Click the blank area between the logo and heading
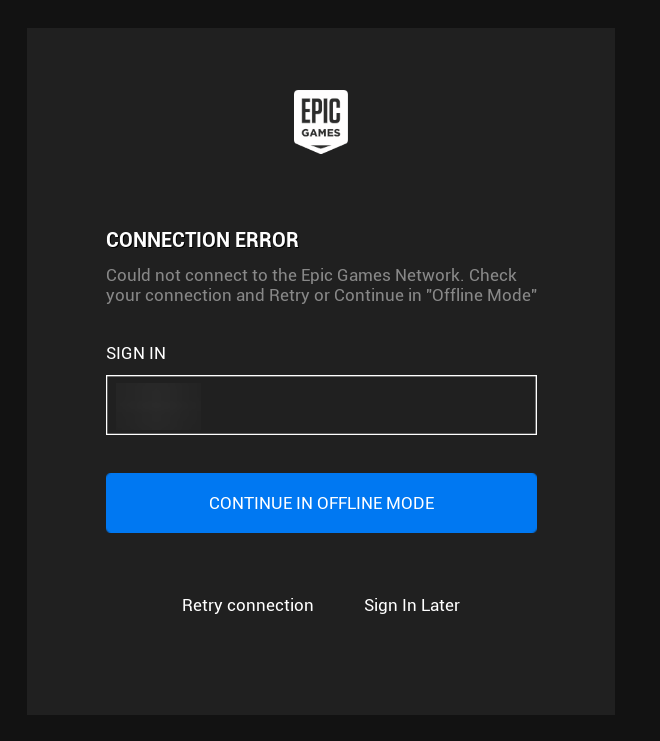This screenshot has width=660, height=741. coord(321,191)
